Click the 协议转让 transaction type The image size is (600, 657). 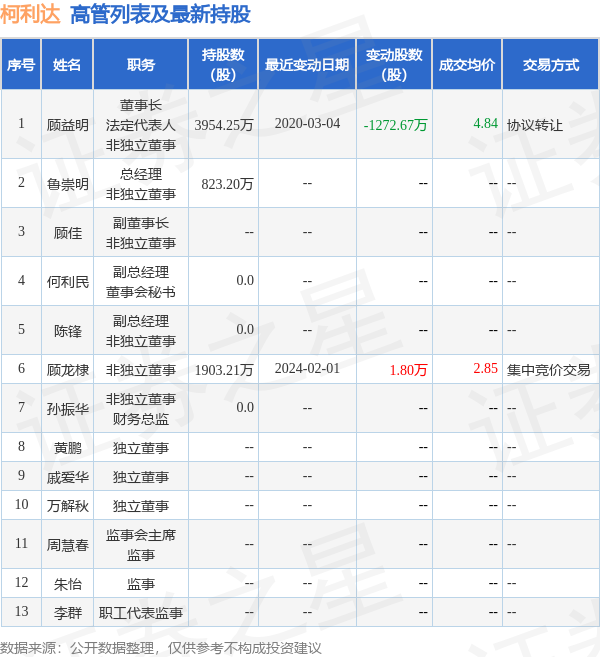(x=535, y=124)
